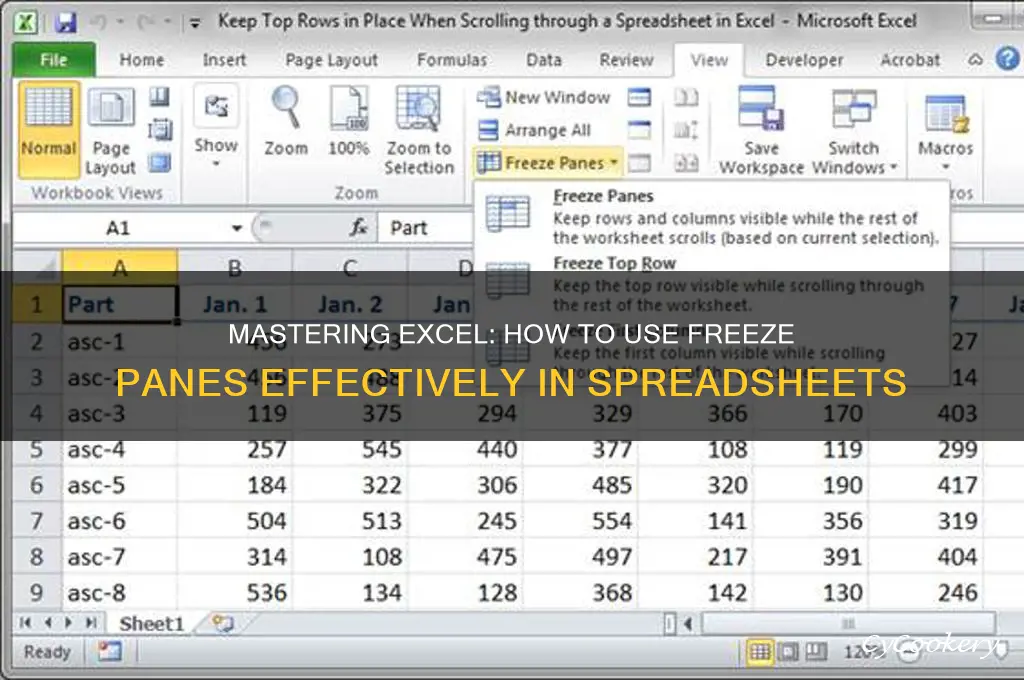Click Custom Views icon in ribbon

point(159,130)
